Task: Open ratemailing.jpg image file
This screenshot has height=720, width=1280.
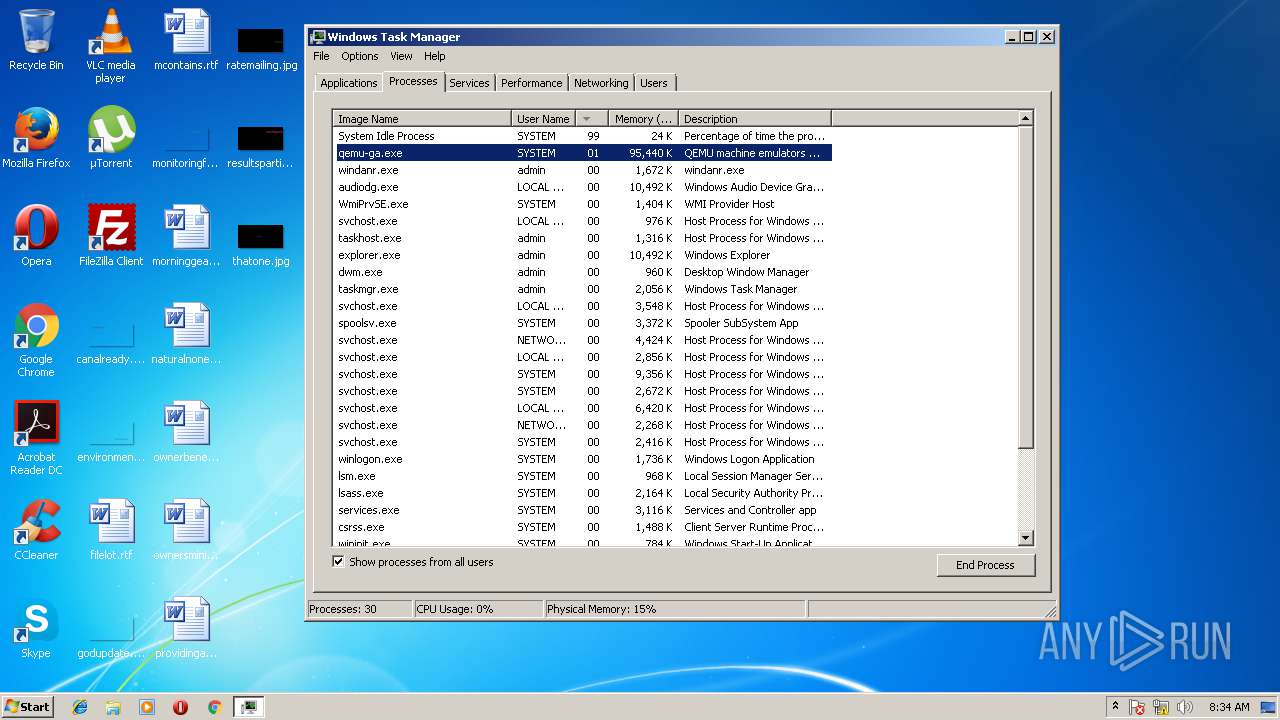Action: point(261,48)
